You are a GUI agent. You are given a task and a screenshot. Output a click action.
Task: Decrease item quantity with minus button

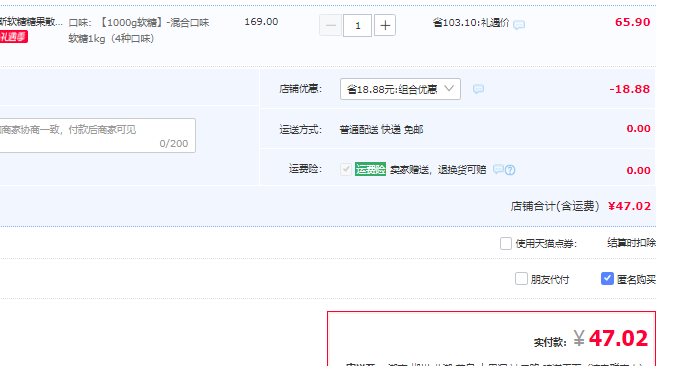point(330,25)
